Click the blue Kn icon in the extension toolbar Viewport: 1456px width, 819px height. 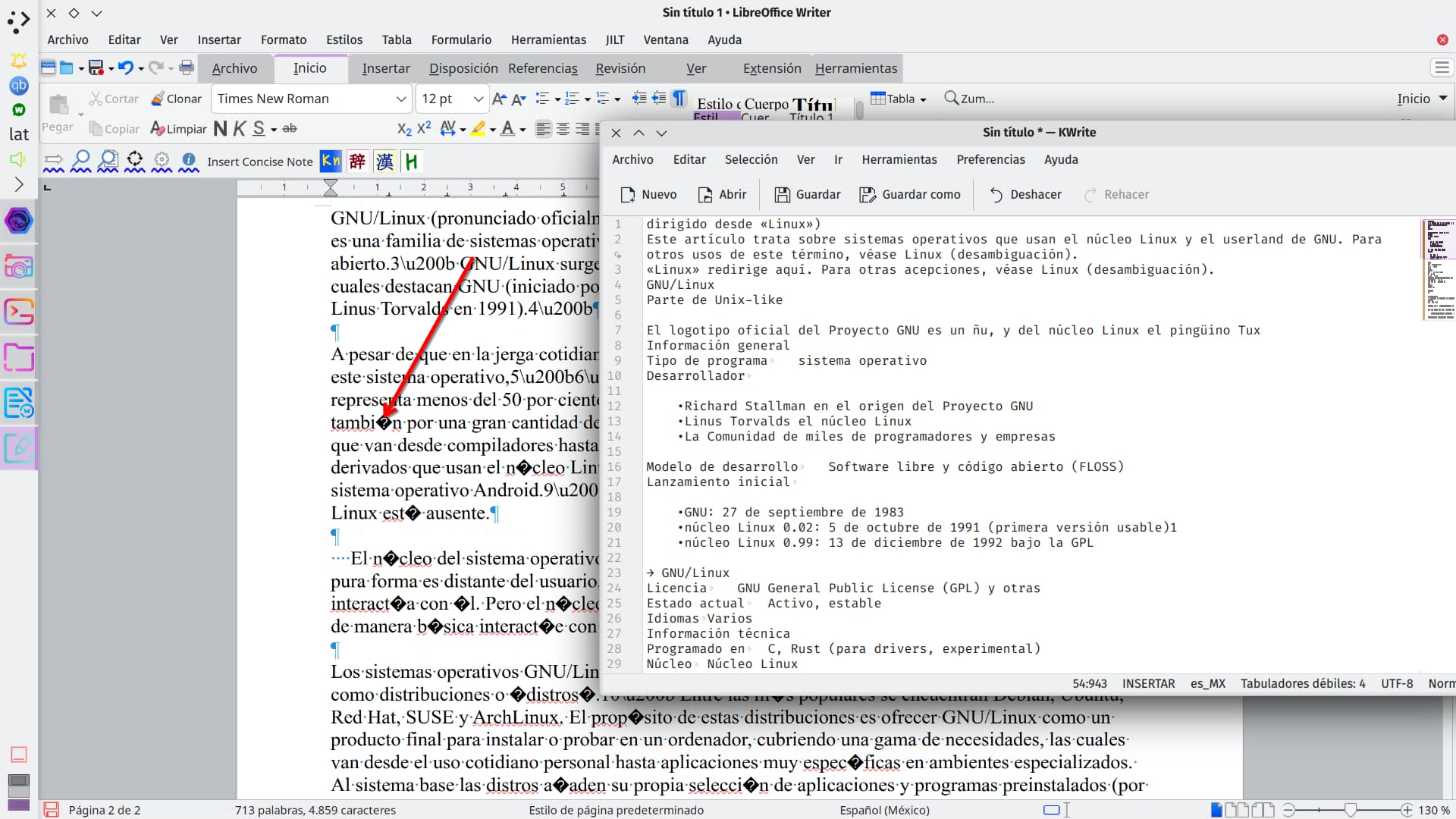tap(331, 161)
